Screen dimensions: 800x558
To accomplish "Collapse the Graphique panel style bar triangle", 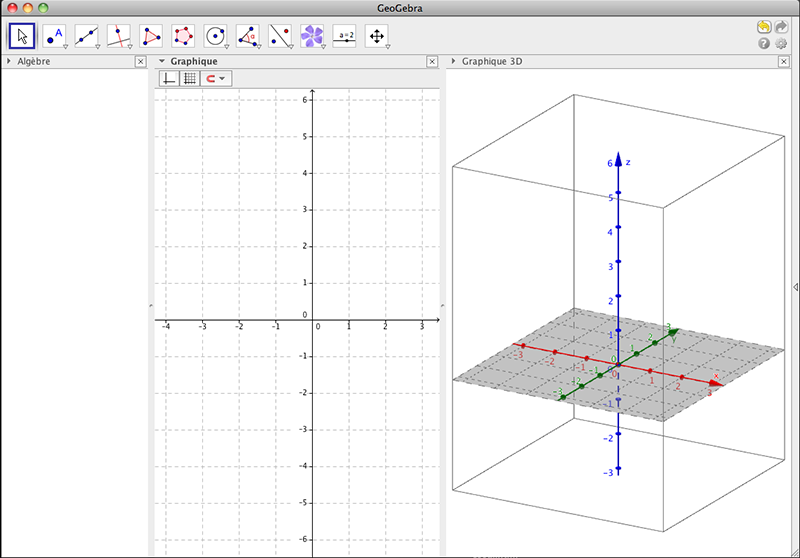I will tap(162, 61).
